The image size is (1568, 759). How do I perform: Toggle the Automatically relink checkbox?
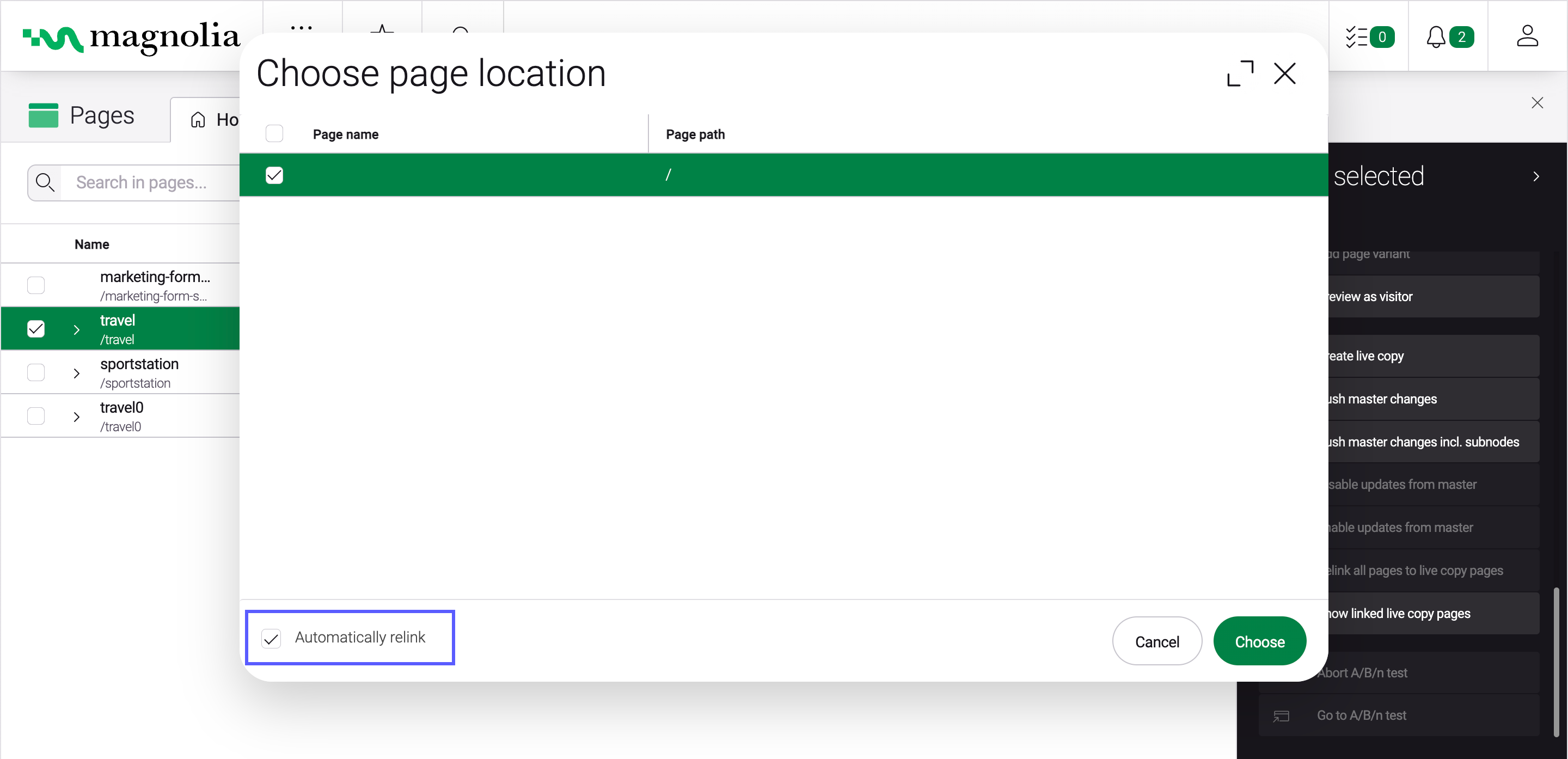pos(272,638)
